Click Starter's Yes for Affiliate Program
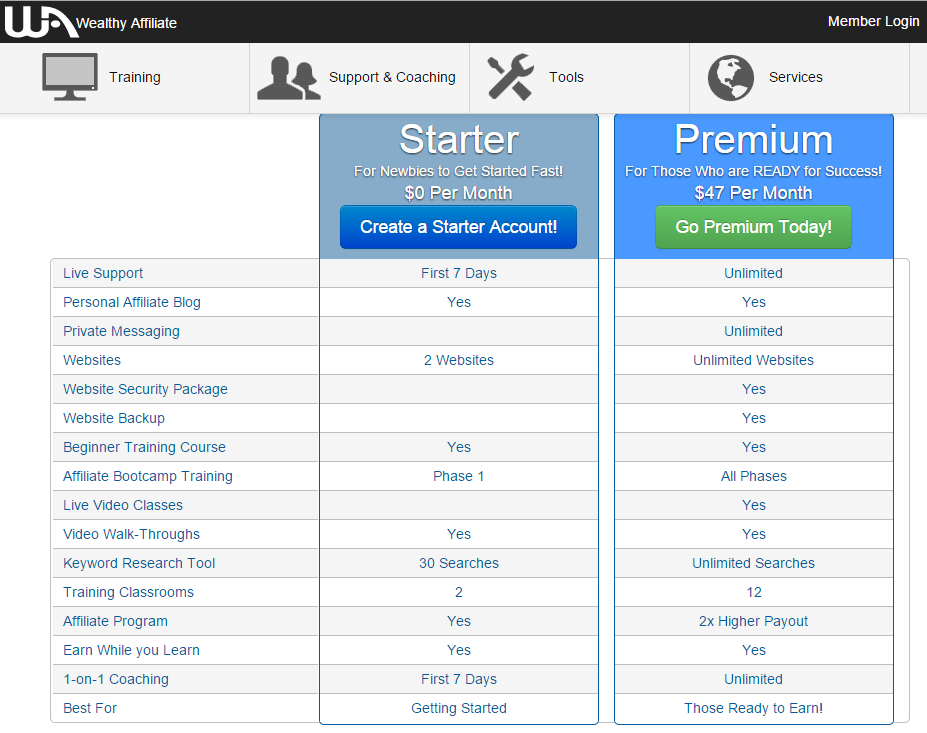 [459, 621]
